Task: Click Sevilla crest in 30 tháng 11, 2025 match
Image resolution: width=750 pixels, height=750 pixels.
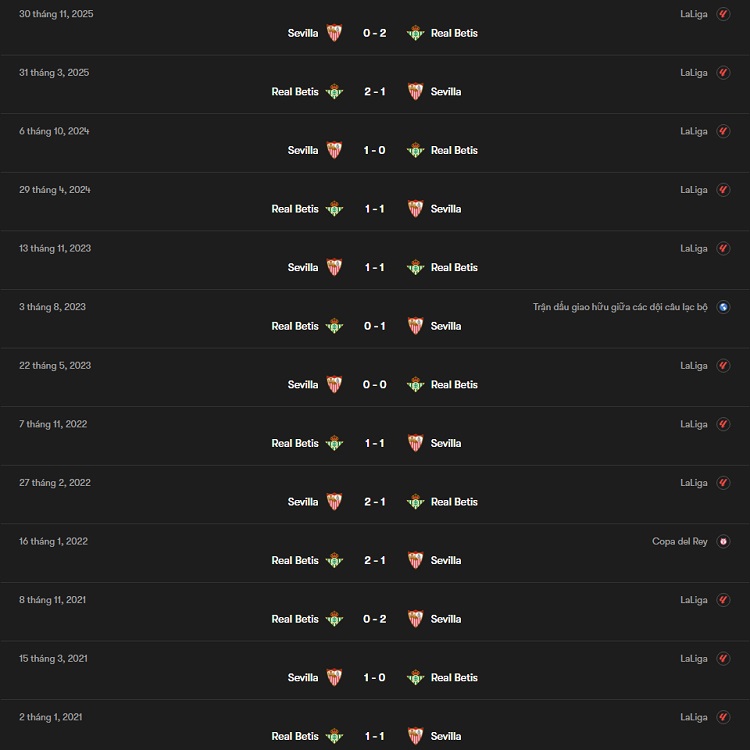Action: click(x=334, y=33)
